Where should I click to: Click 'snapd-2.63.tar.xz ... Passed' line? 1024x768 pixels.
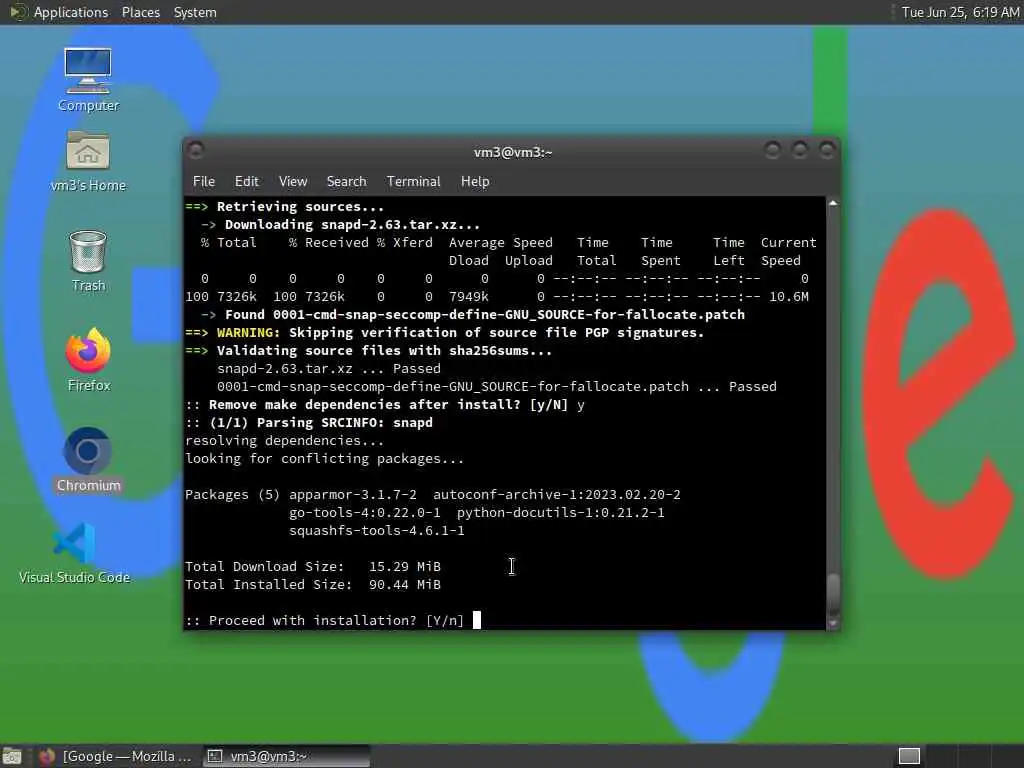(x=329, y=368)
